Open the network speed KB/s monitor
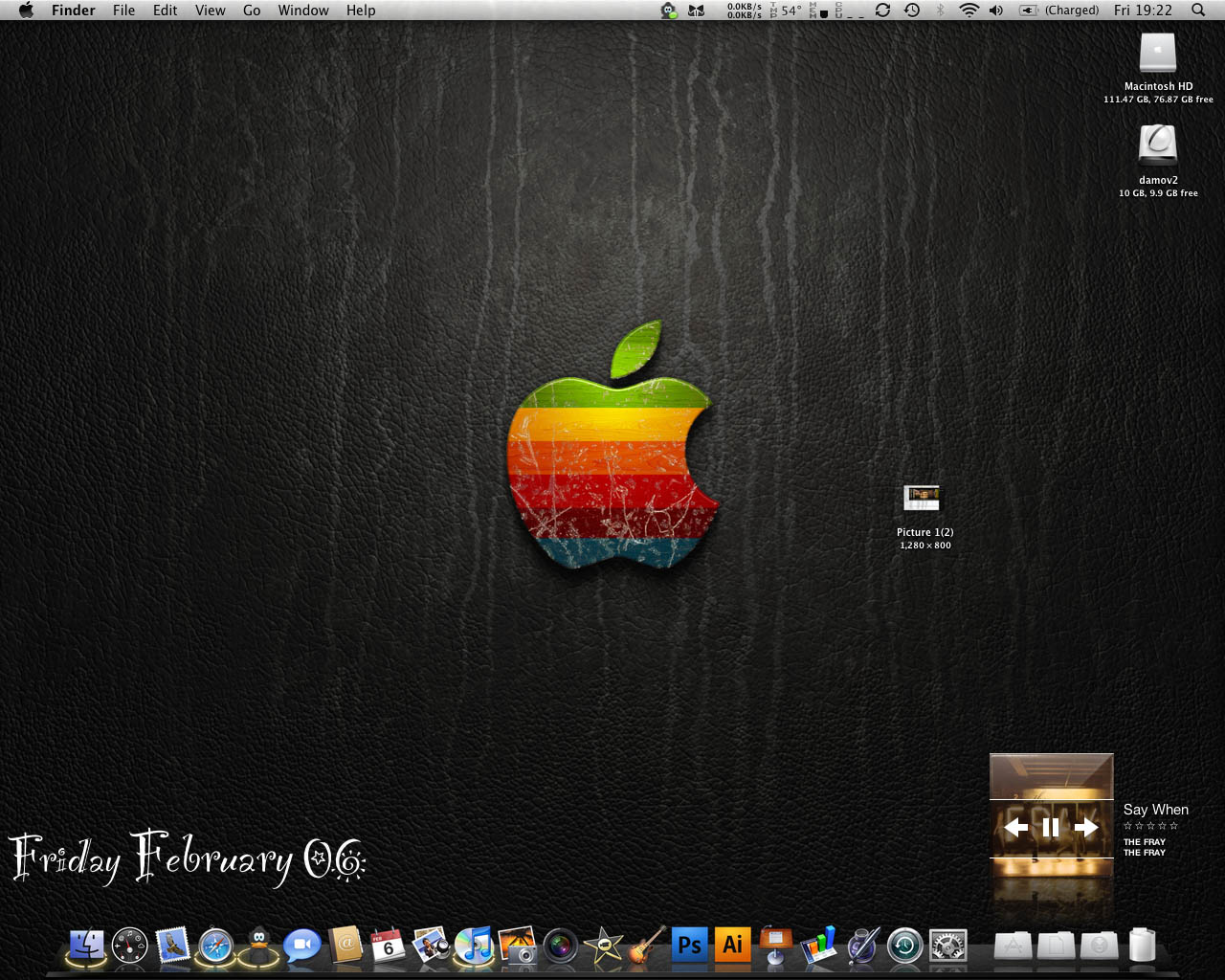This screenshot has height=980, width=1225. [x=745, y=11]
